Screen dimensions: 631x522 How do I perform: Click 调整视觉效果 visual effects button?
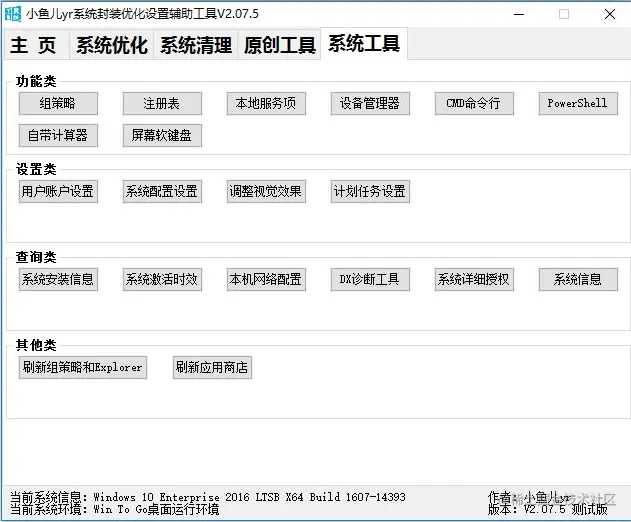tap(266, 191)
